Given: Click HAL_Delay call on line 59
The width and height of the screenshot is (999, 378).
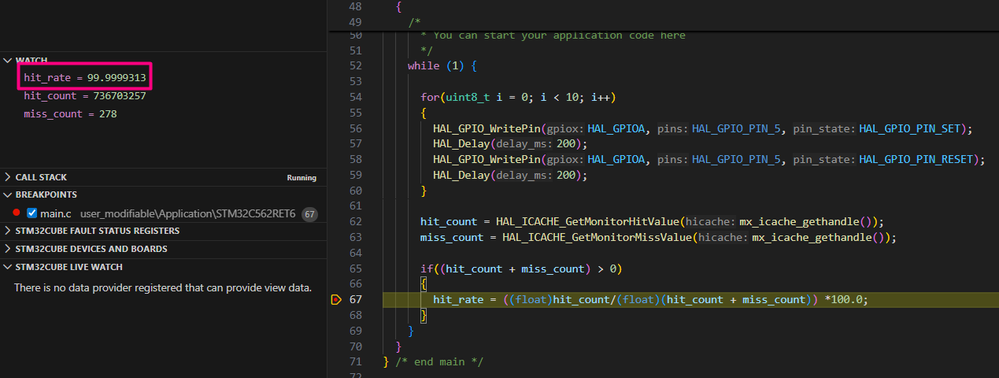Looking at the screenshot, I should pos(461,175).
